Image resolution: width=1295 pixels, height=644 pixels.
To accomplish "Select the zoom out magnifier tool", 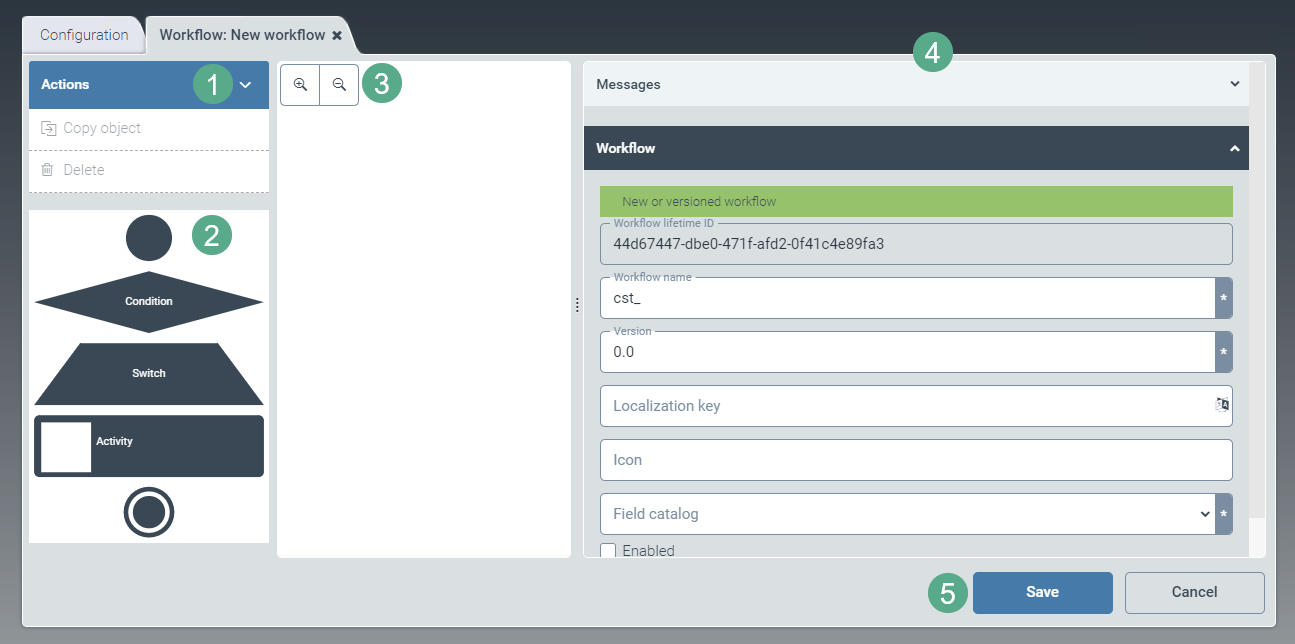I will 339,84.
